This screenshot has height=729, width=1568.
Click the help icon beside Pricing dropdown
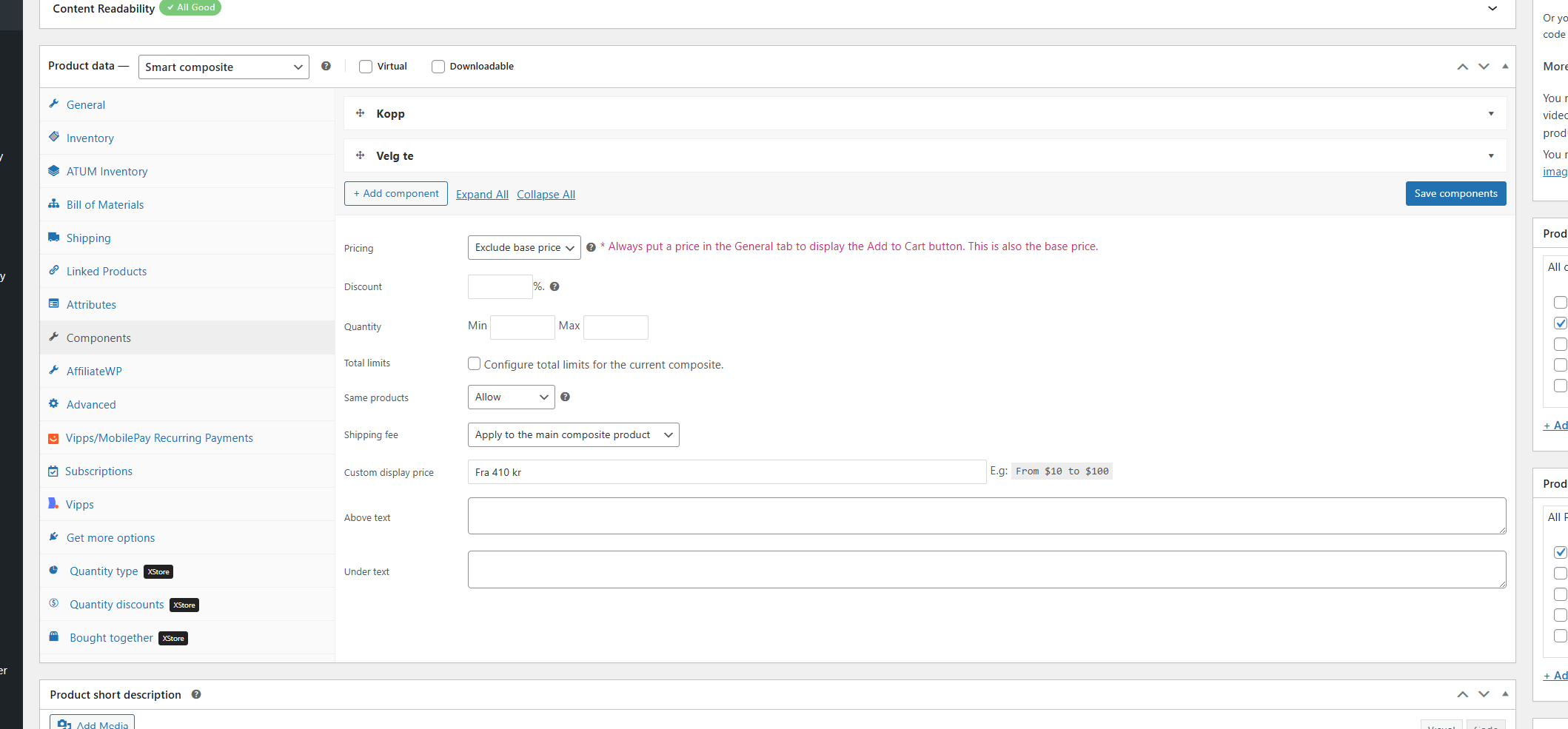coord(591,247)
